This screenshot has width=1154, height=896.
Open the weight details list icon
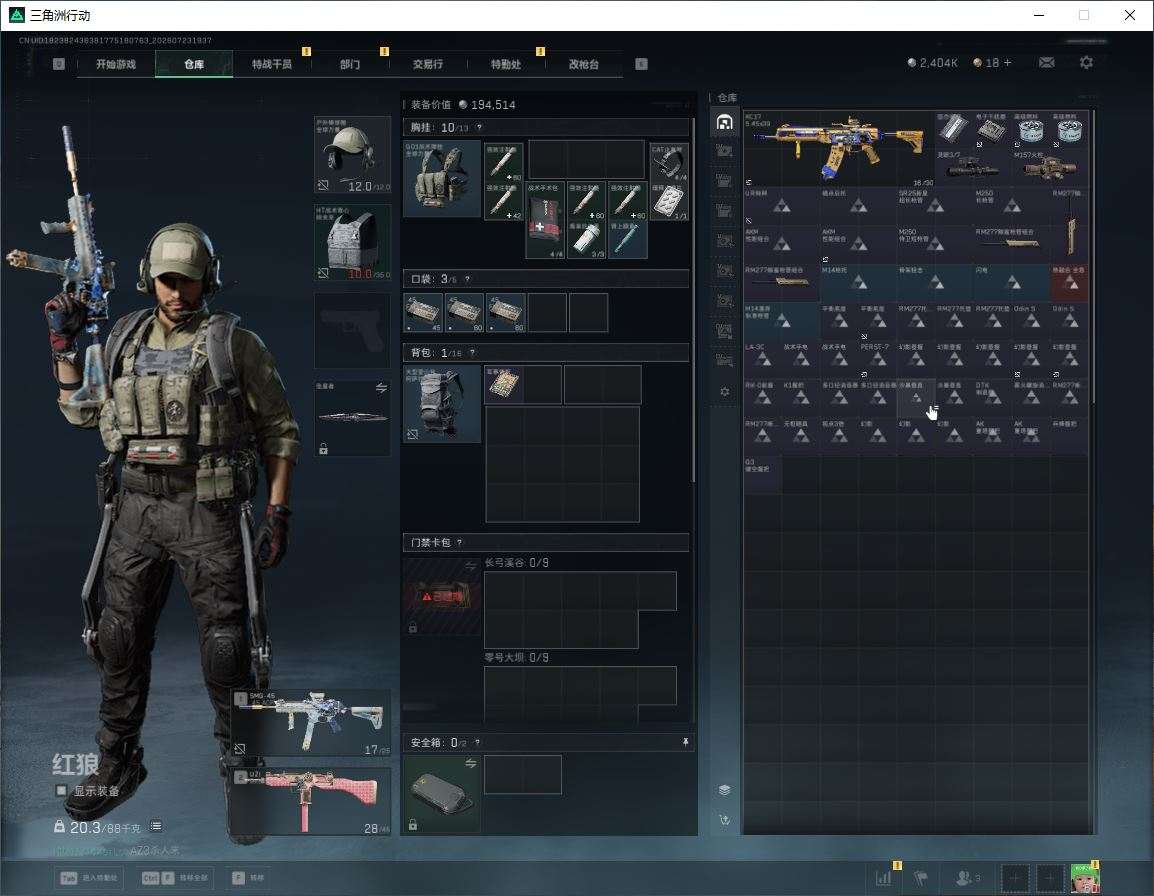156,826
